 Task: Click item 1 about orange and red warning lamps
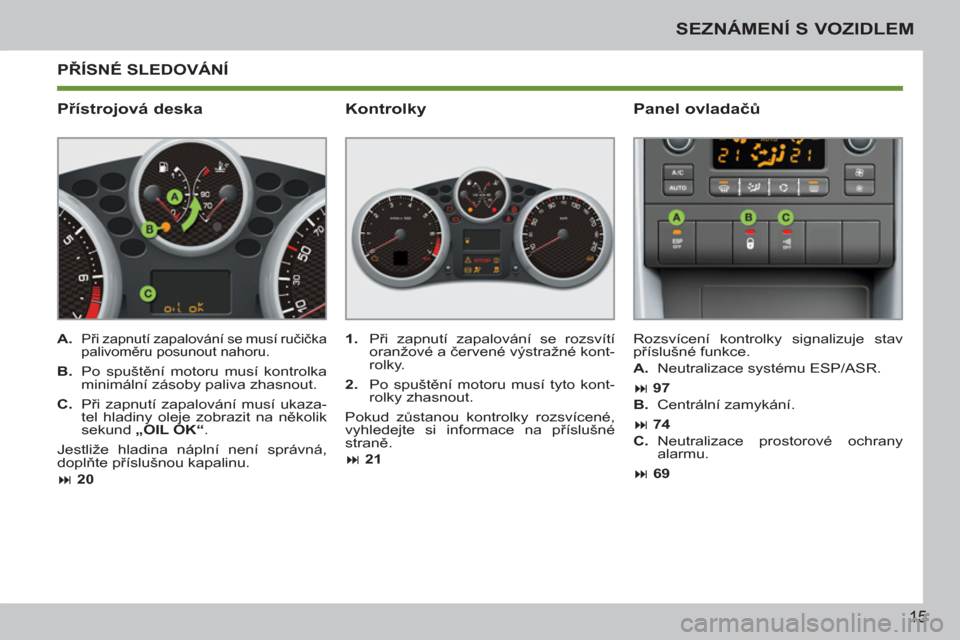[480, 352]
